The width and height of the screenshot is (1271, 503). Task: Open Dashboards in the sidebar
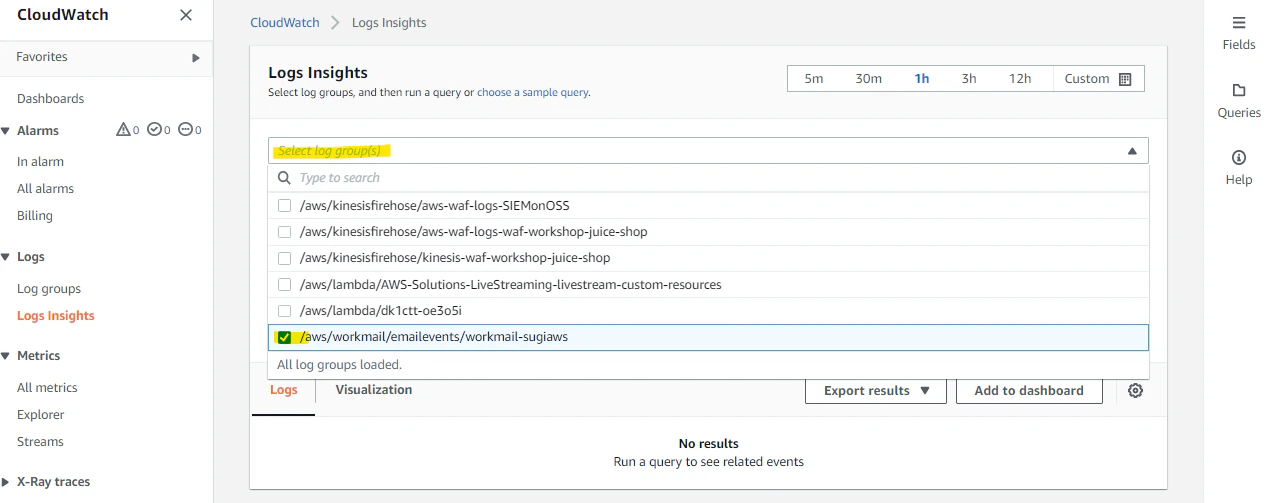(x=50, y=99)
